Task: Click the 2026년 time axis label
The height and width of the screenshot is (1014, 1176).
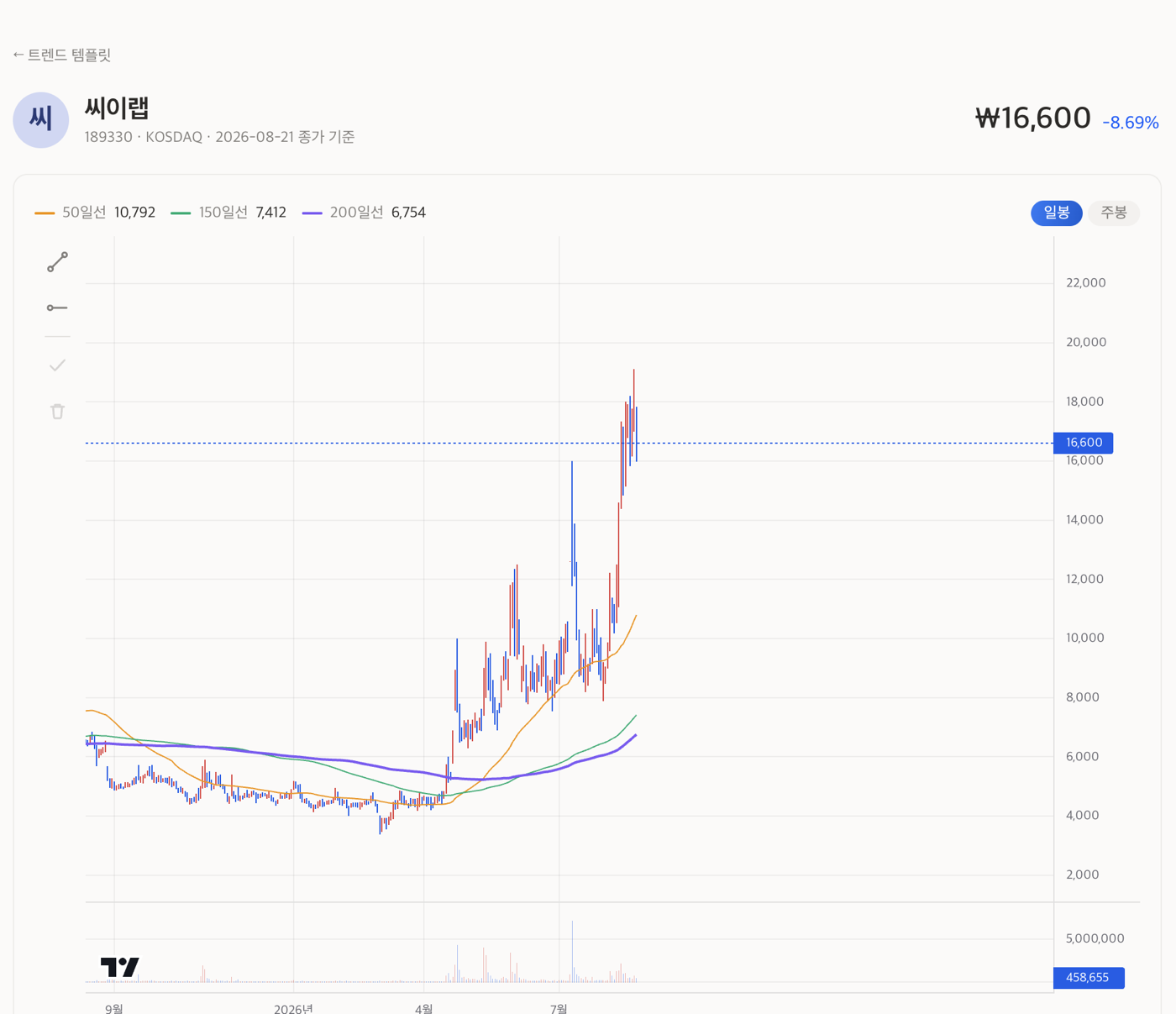Action: tap(293, 1007)
